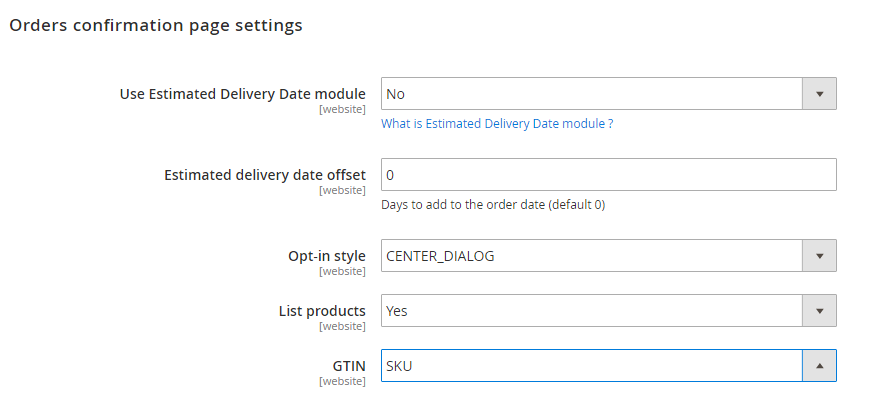
Task: Click the 'List products' field label
Action: click(x=320, y=311)
